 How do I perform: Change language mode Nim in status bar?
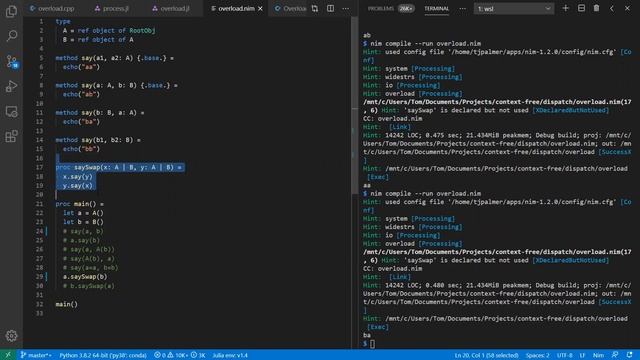(x=598, y=355)
